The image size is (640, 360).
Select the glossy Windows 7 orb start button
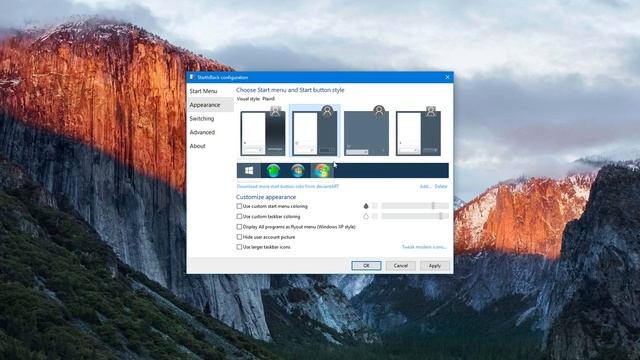point(322,170)
